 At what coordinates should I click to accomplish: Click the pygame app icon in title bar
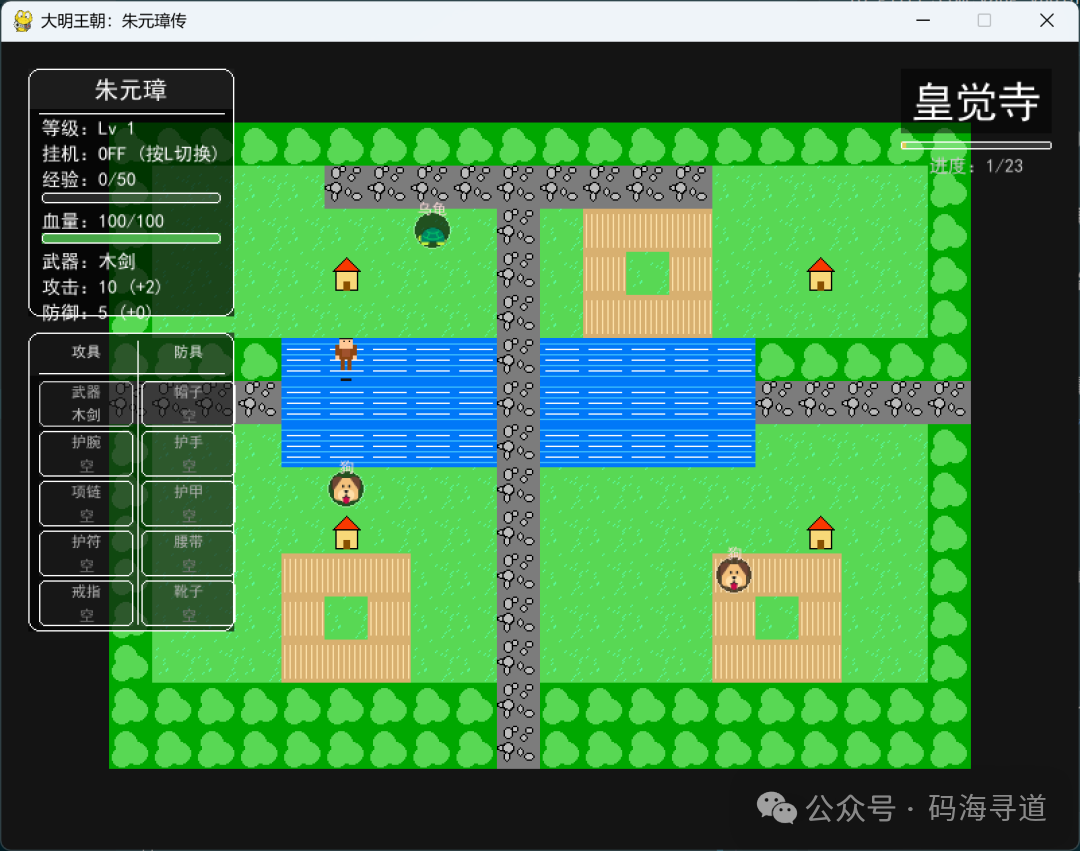(x=23, y=21)
